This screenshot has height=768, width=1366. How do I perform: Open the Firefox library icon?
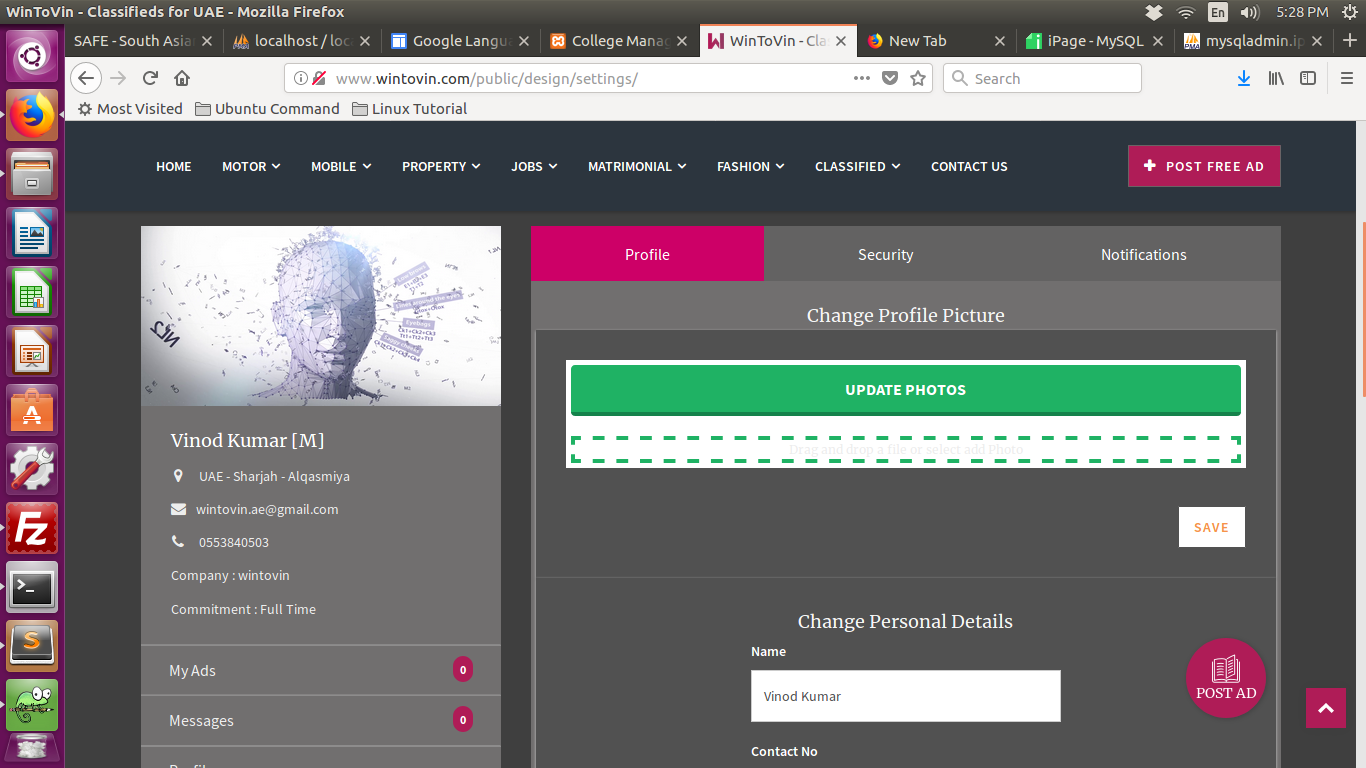1276,78
